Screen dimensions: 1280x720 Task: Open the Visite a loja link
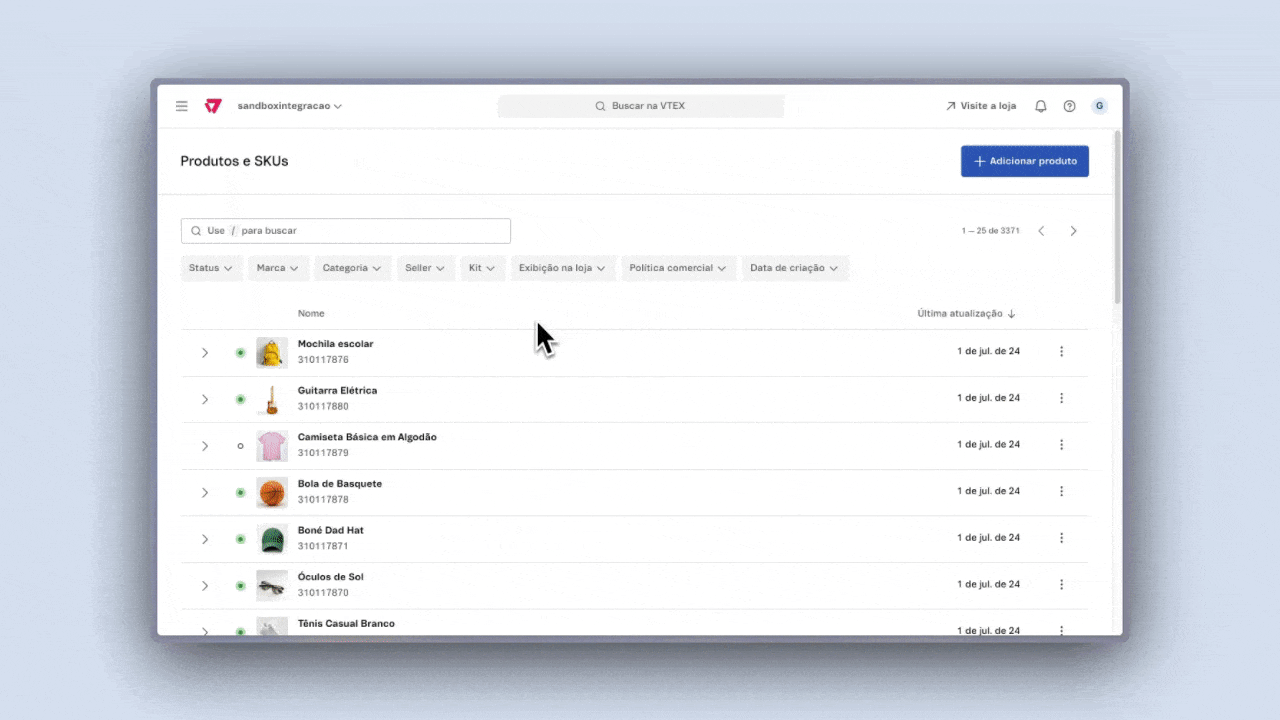coord(980,106)
